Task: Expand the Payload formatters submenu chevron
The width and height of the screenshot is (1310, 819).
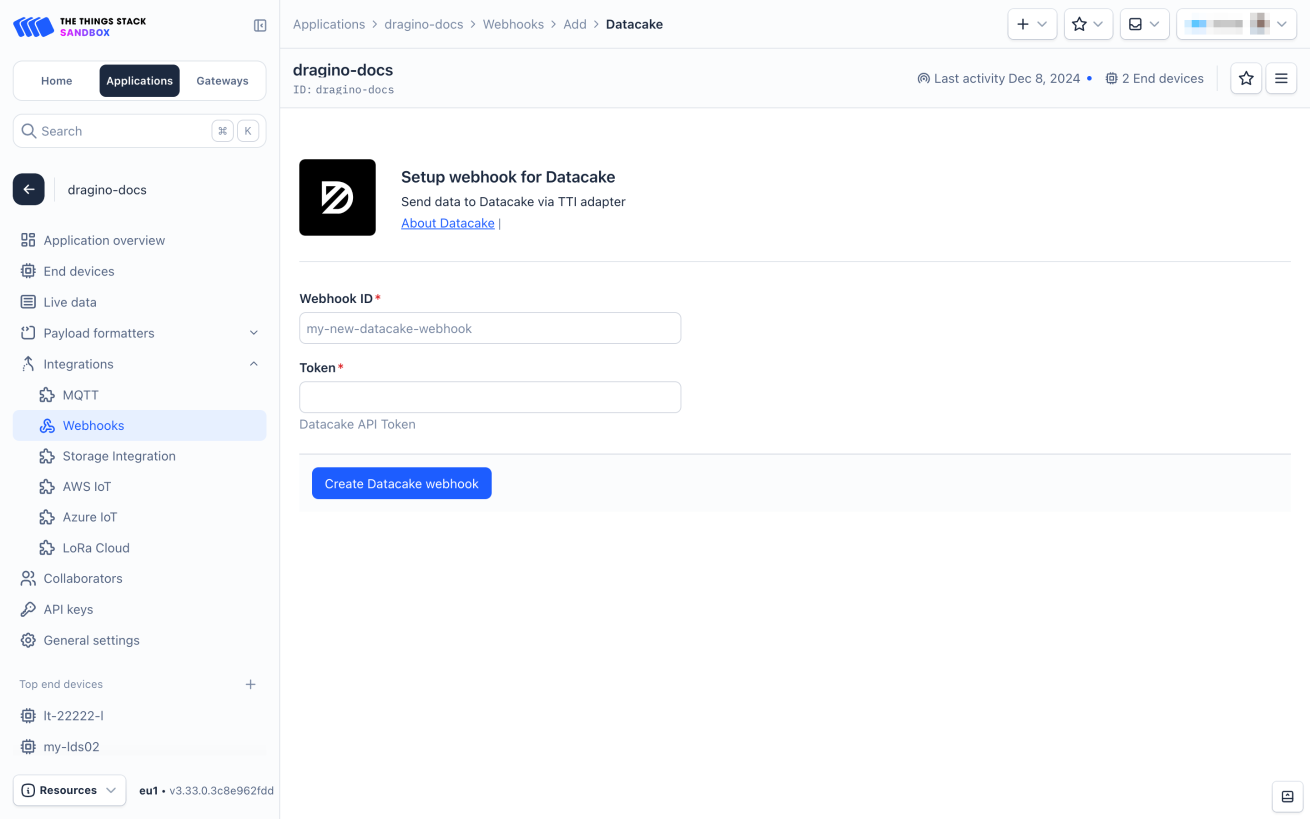Action: pyautogui.click(x=254, y=333)
